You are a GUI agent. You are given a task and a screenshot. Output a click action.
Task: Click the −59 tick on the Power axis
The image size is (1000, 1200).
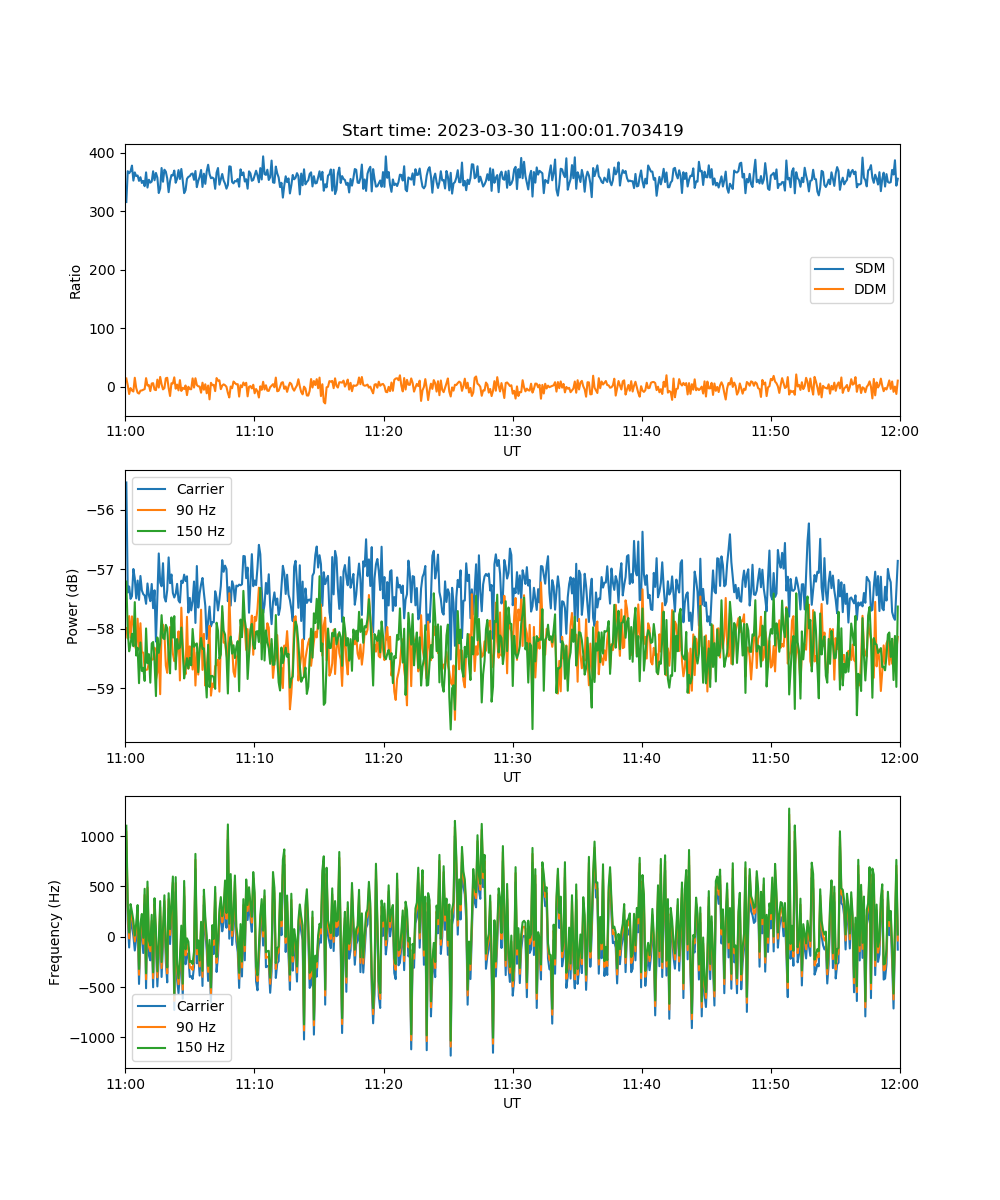pos(103,689)
